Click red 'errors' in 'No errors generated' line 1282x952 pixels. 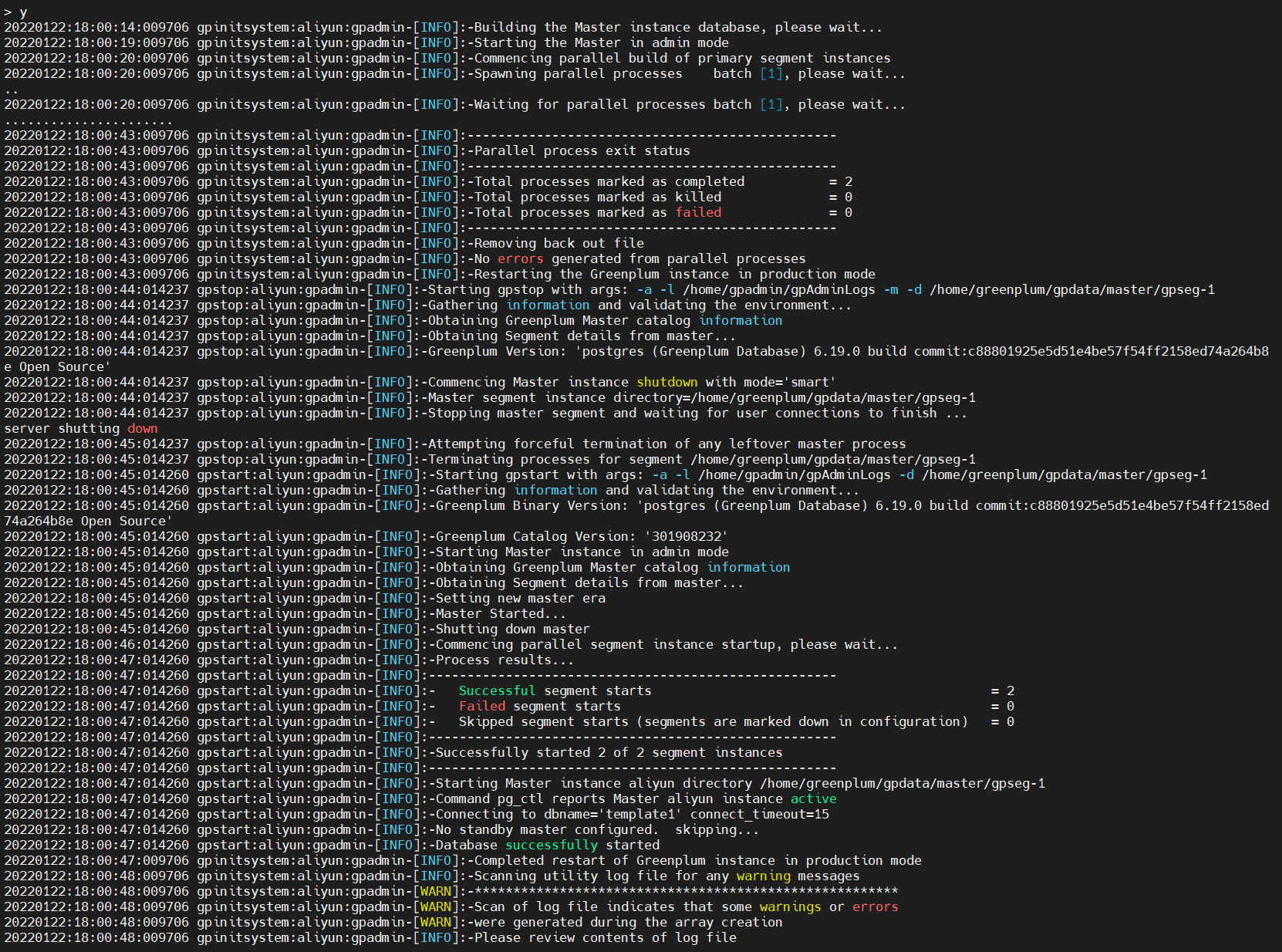click(520, 259)
